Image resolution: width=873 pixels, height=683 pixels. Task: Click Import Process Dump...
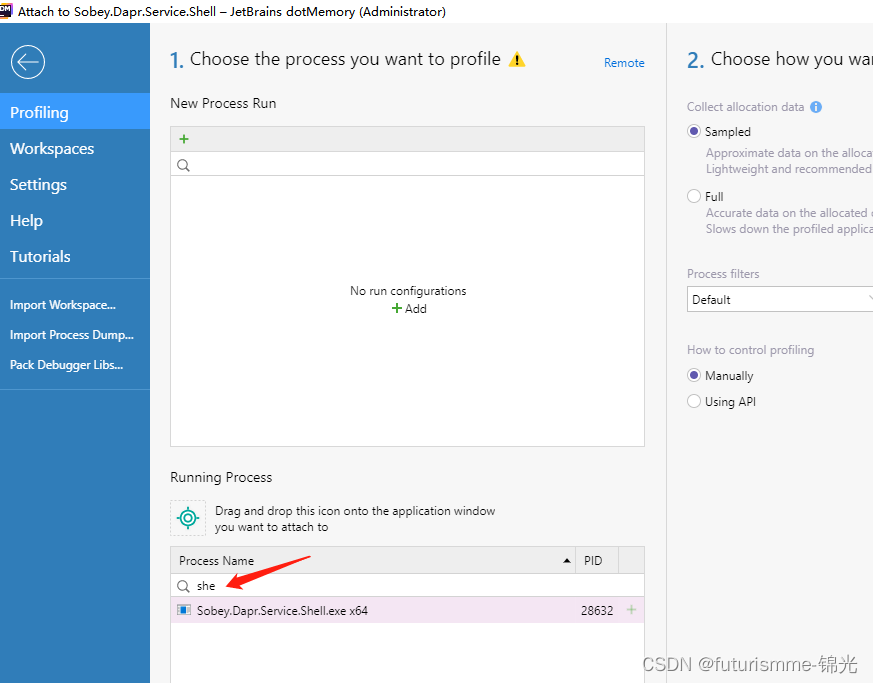pyautogui.click(x=72, y=335)
